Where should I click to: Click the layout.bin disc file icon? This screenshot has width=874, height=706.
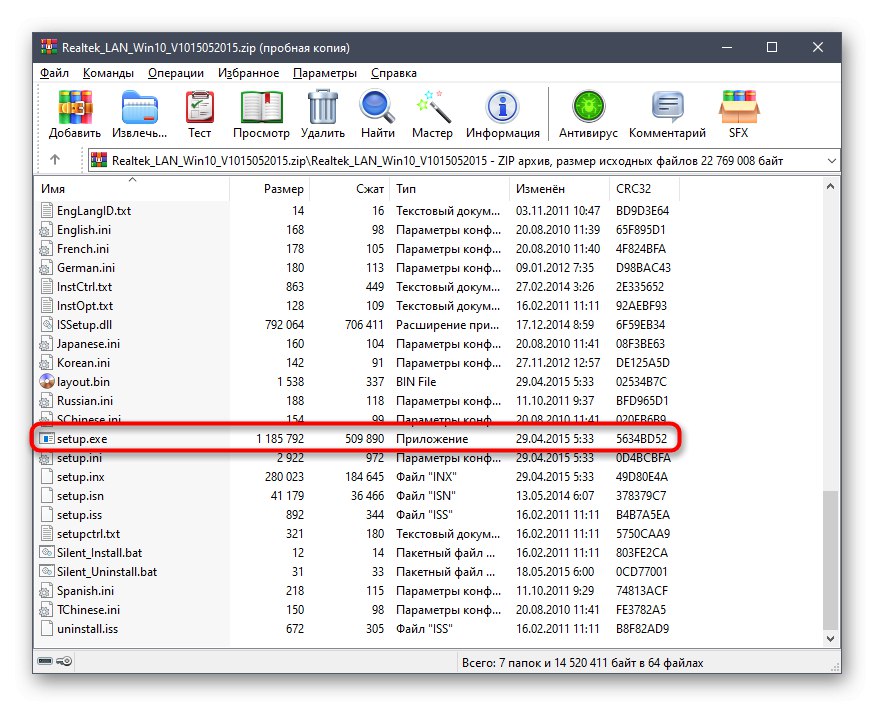47,382
